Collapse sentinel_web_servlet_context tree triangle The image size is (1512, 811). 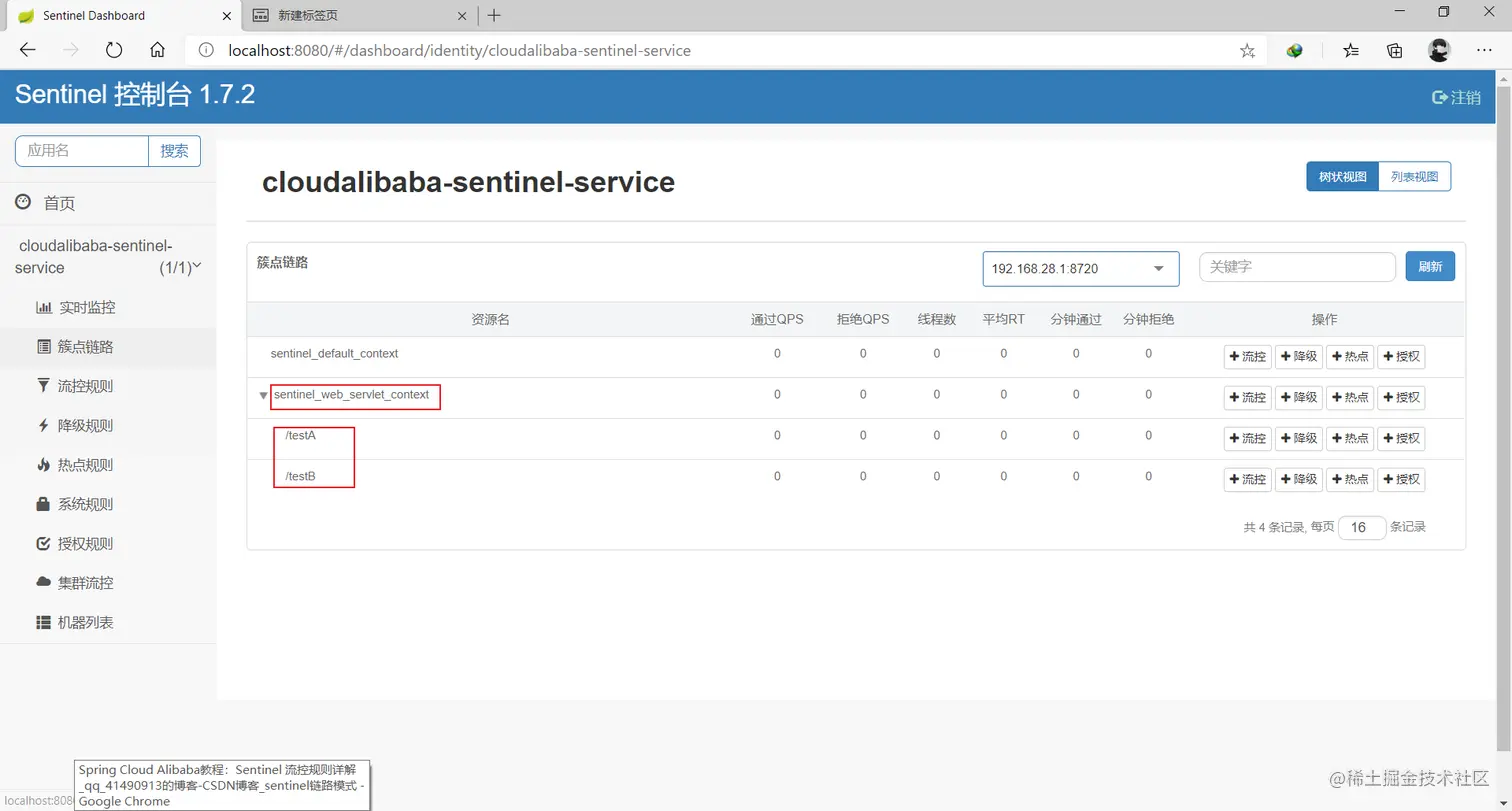pyautogui.click(x=263, y=396)
